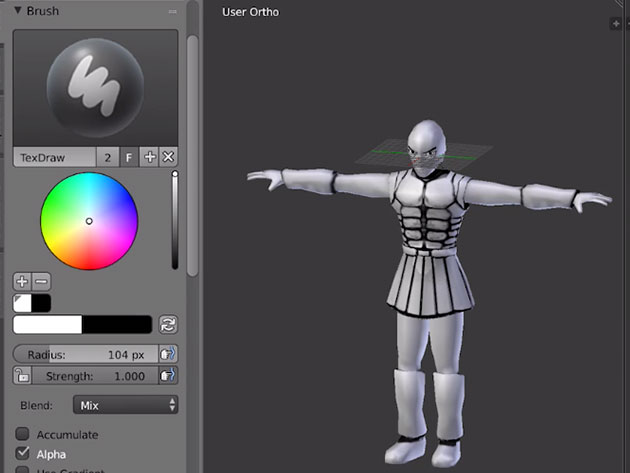Screen dimensions: 630x473
Task: Click the User Ortho view label
Action: (x=250, y=12)
